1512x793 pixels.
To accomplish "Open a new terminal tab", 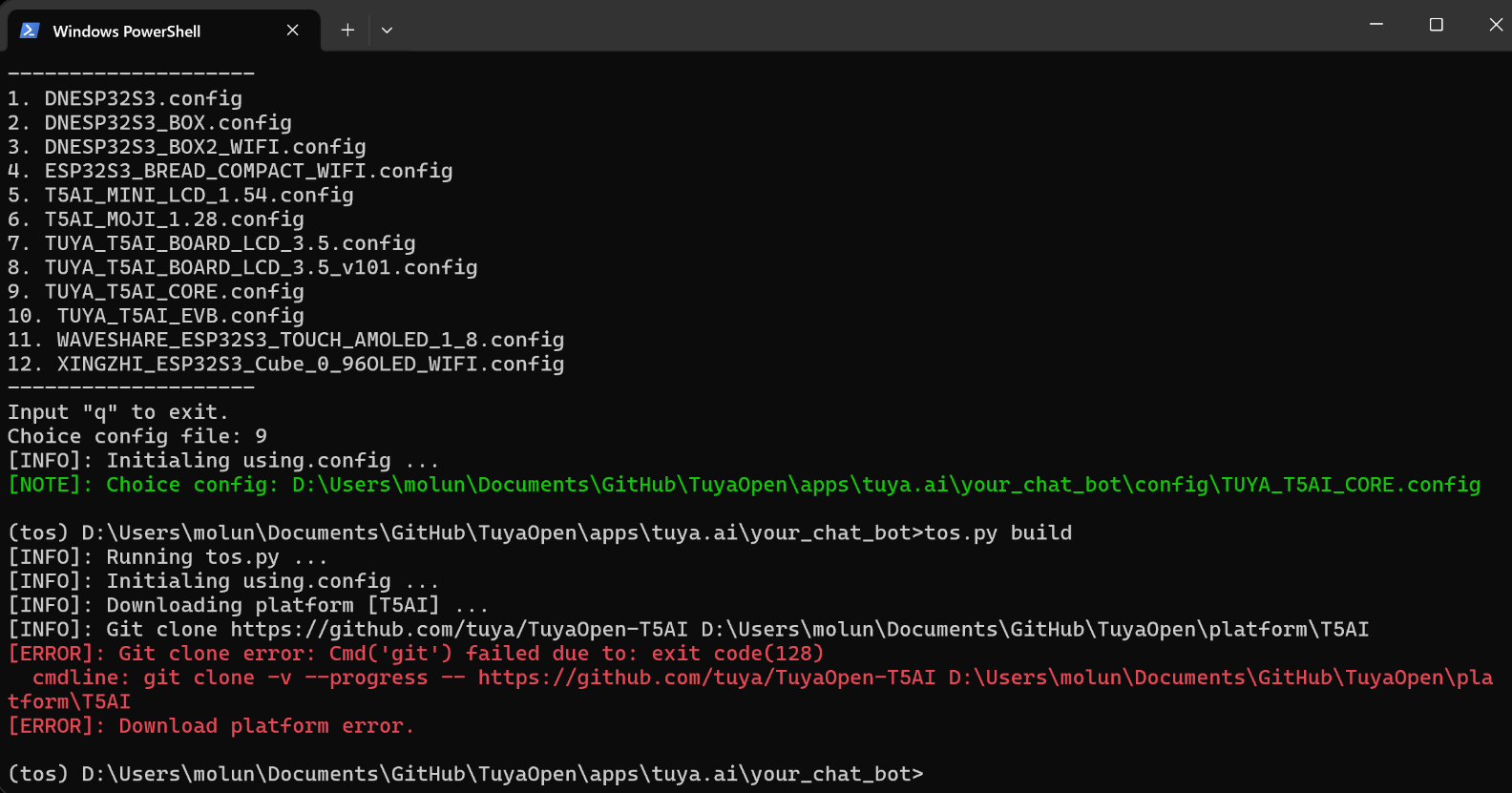I will (347, 31).
